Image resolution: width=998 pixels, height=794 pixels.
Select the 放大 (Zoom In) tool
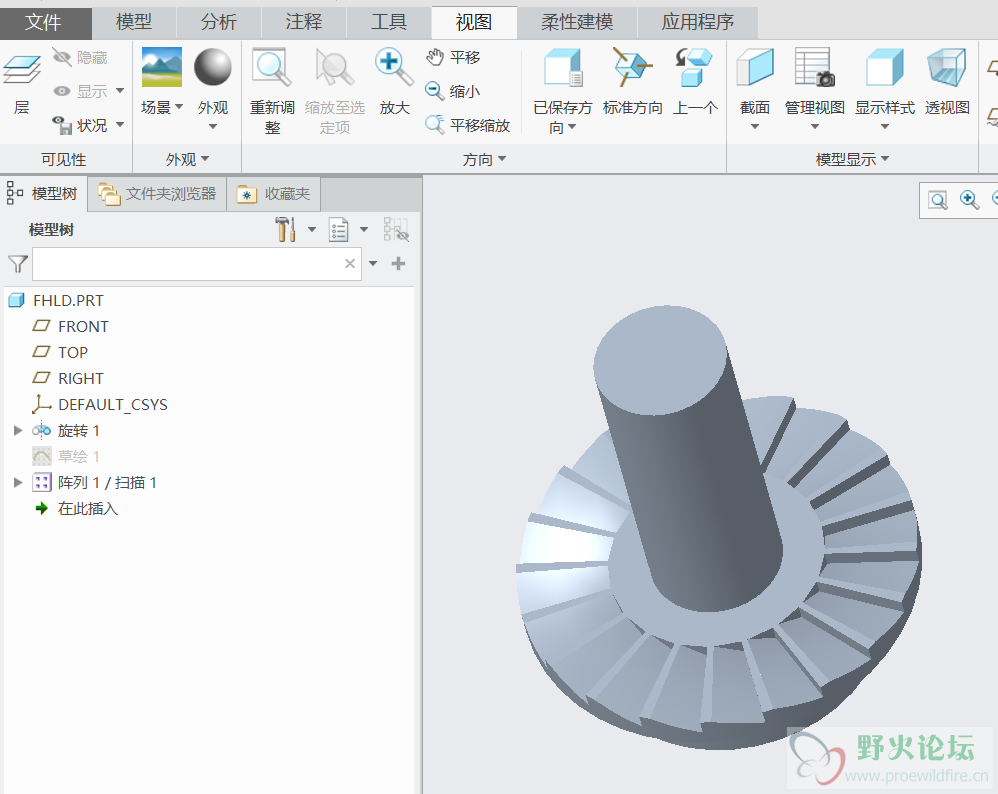coord(394,82)
